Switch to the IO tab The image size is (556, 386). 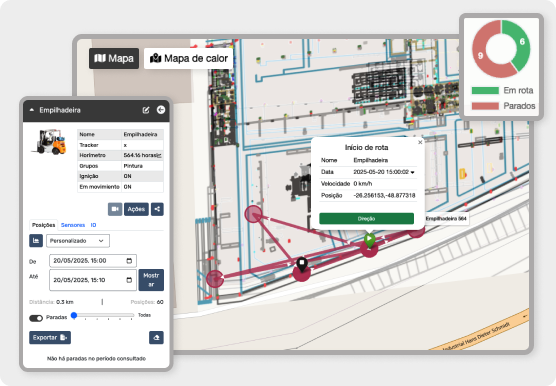click(93, 225)
